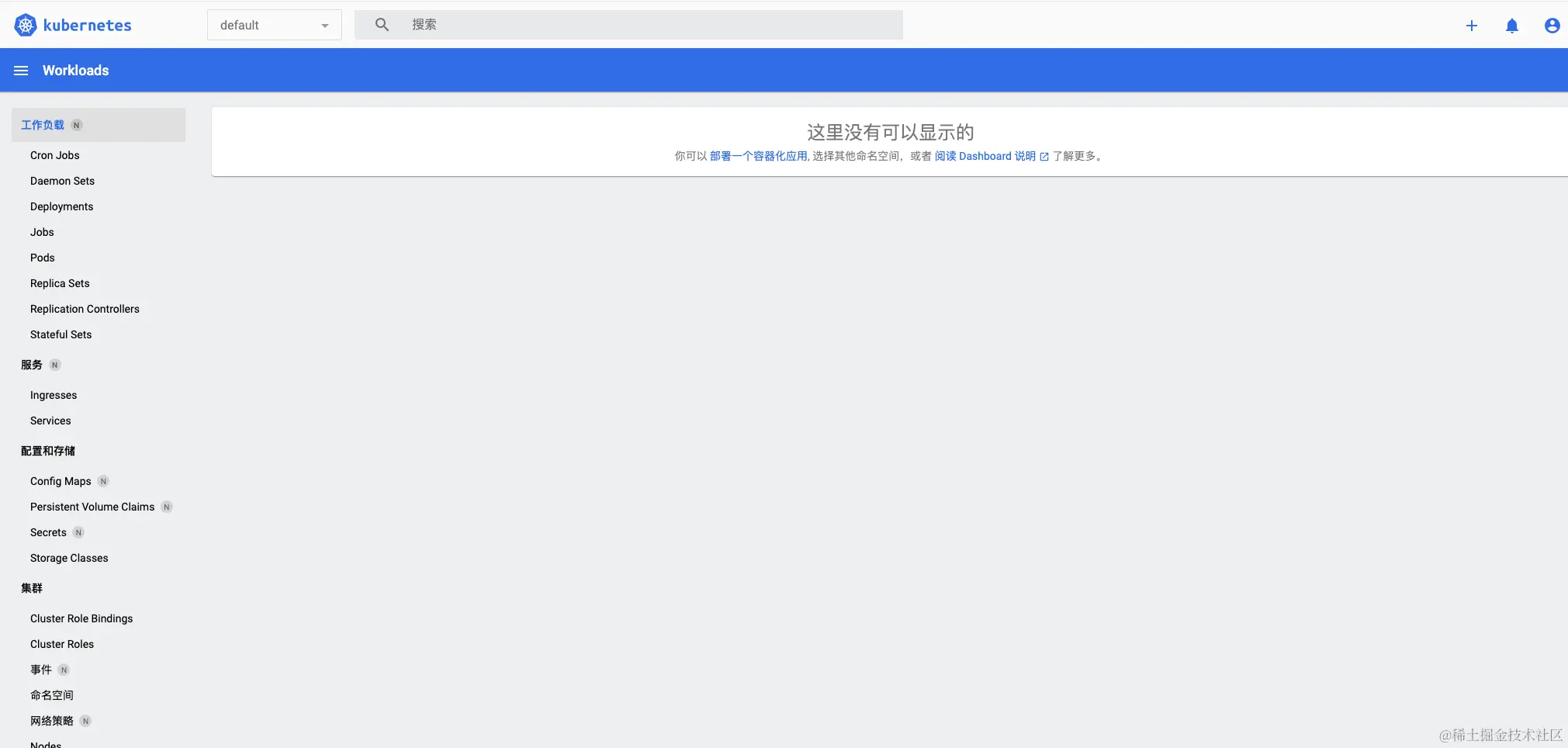
Task: Open the notifications bell
Action: tap(1511, 26)
